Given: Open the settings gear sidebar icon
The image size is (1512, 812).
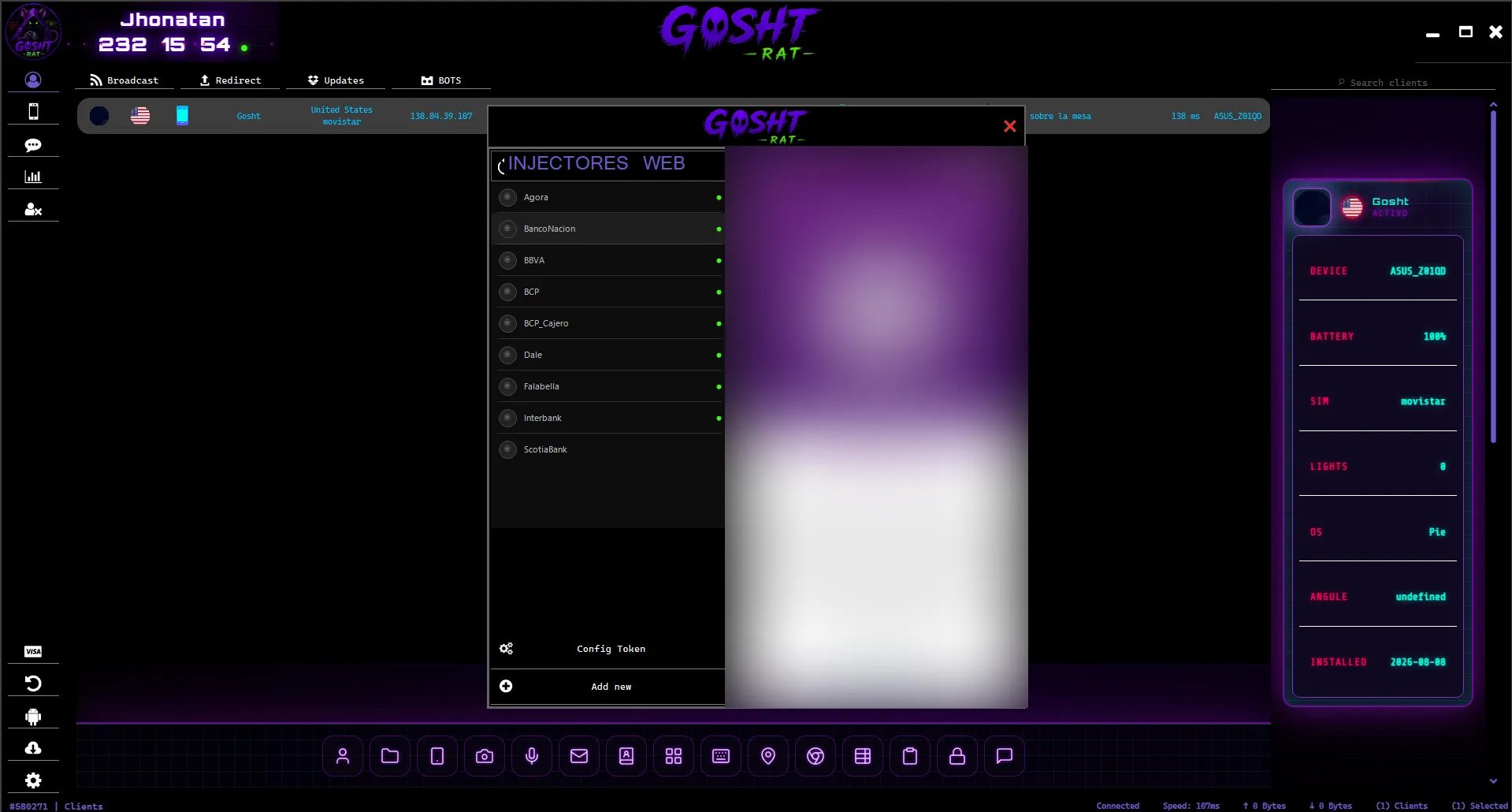Looking at the screenshot, I should click(x=33, y=780).
